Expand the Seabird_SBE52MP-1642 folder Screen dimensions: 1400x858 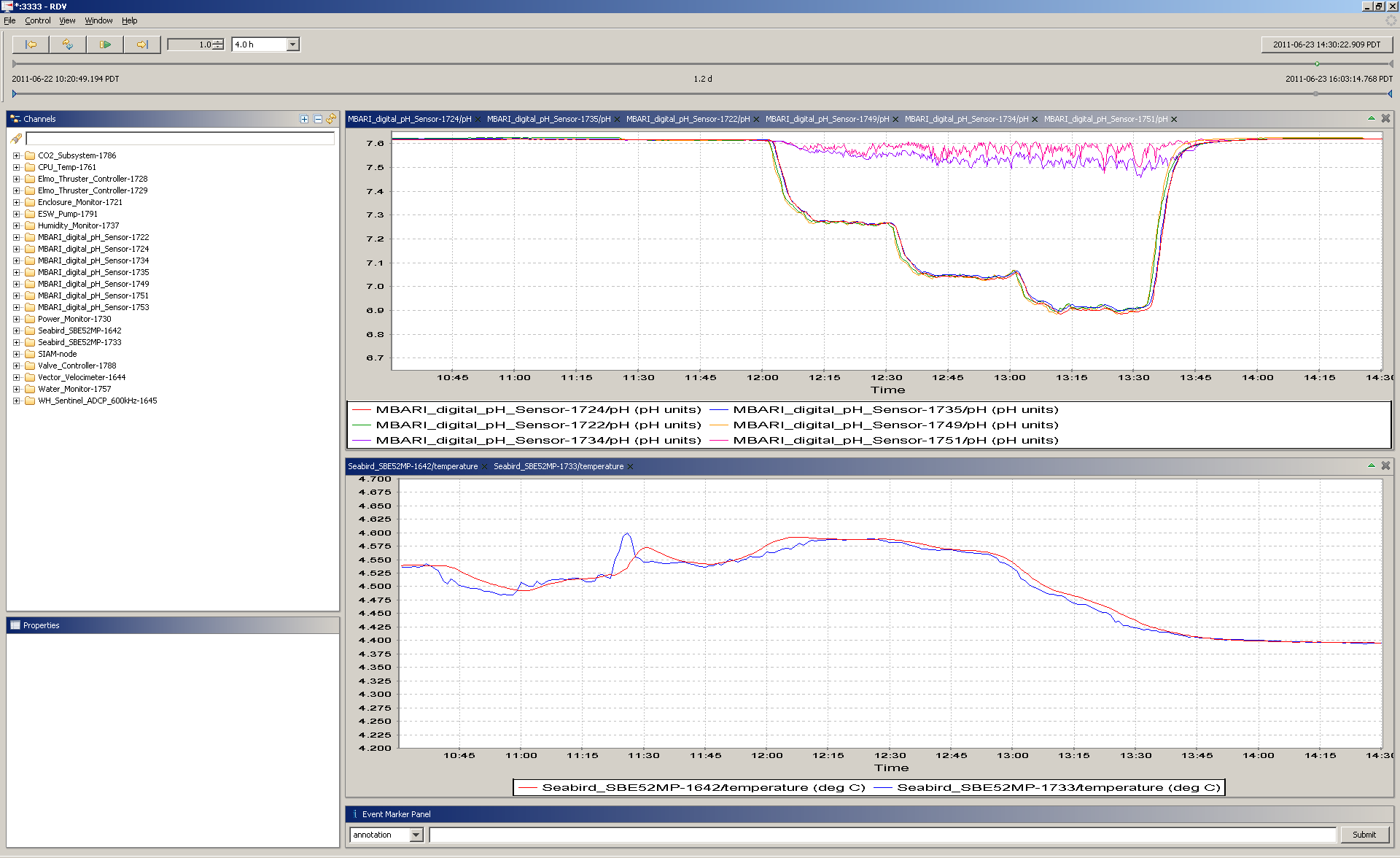pos(16,331)
